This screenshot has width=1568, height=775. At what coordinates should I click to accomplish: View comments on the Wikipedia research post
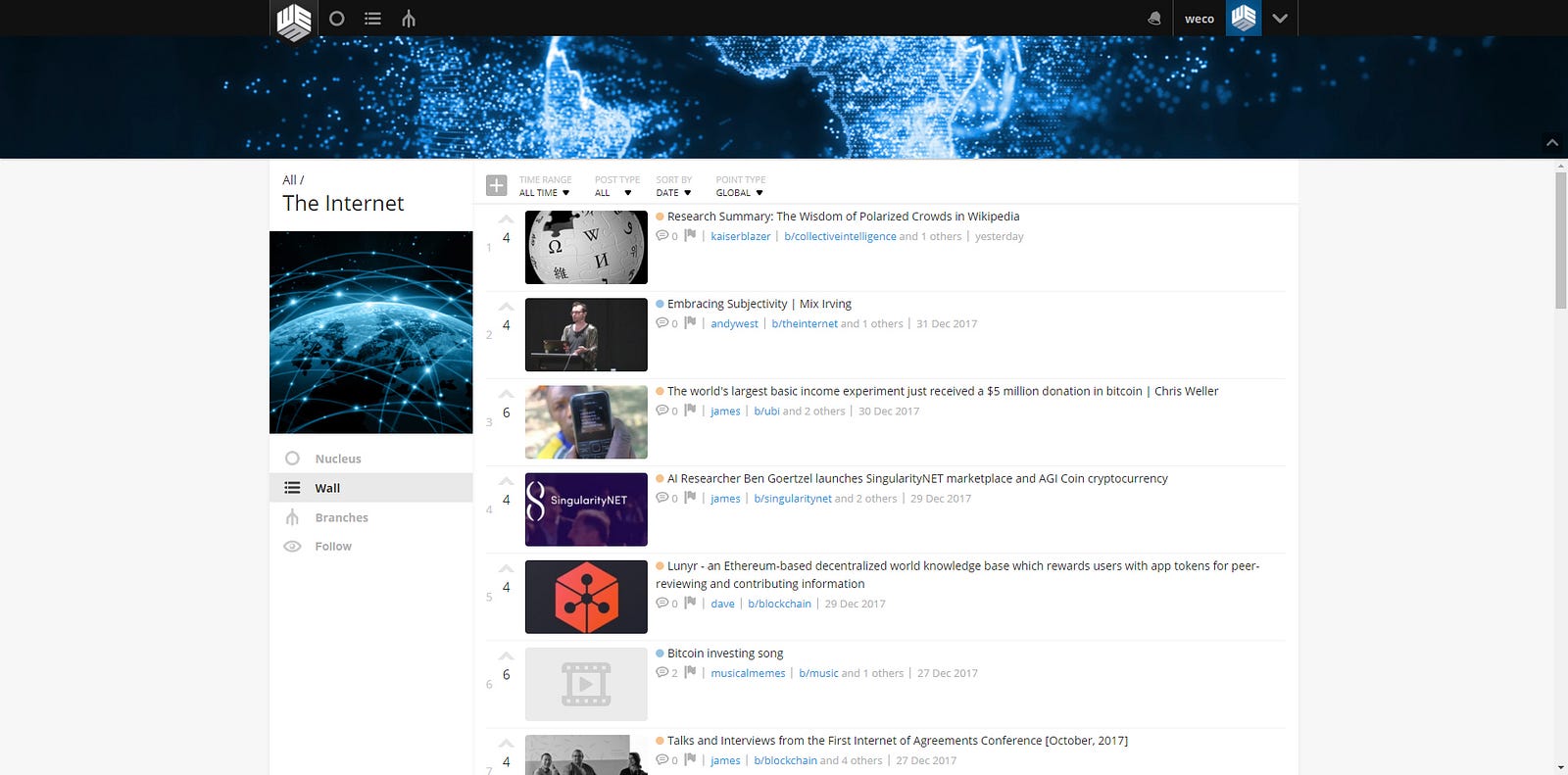point(666,236)
